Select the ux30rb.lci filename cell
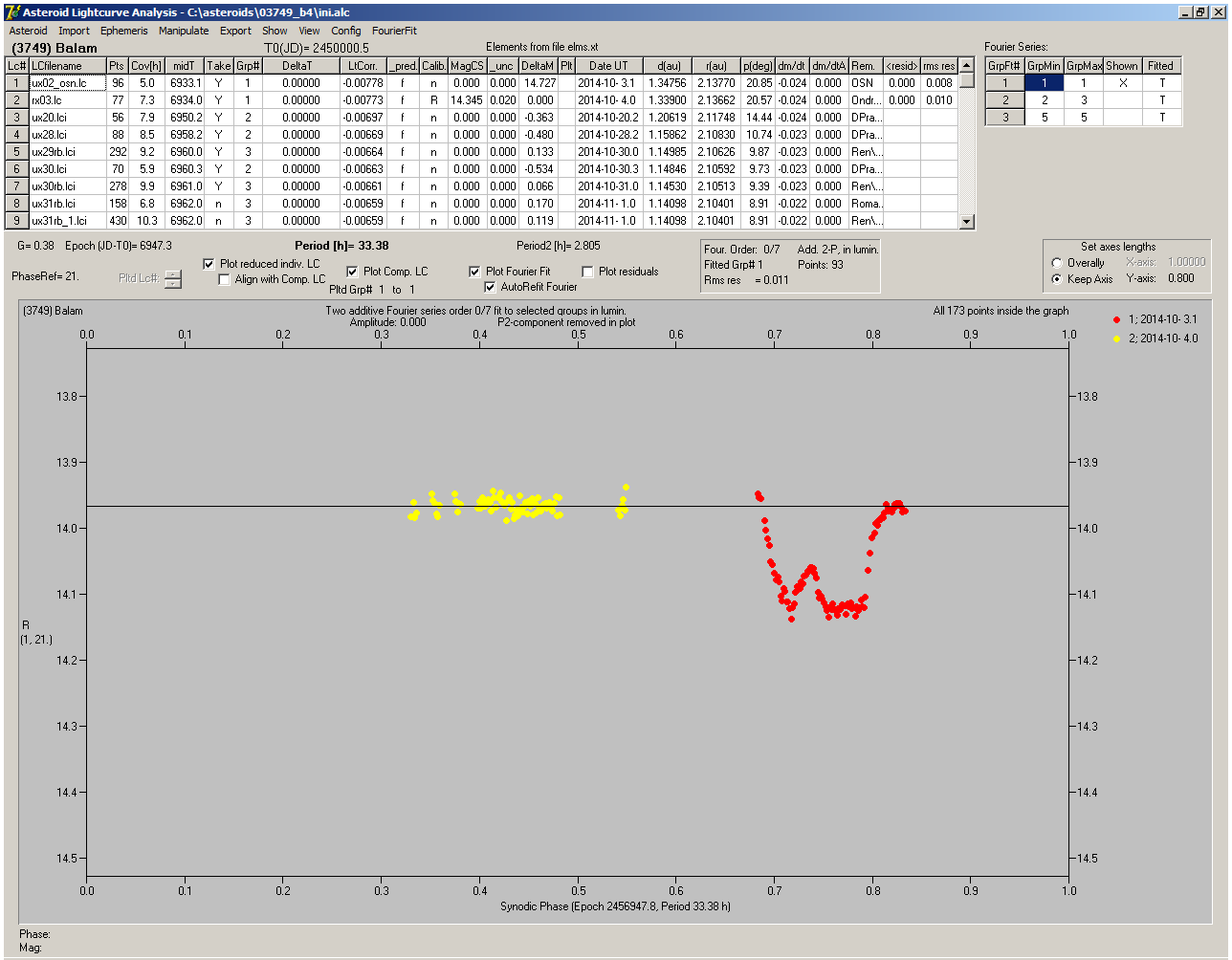Screen dimensions: 1232x960 (67, 186)
